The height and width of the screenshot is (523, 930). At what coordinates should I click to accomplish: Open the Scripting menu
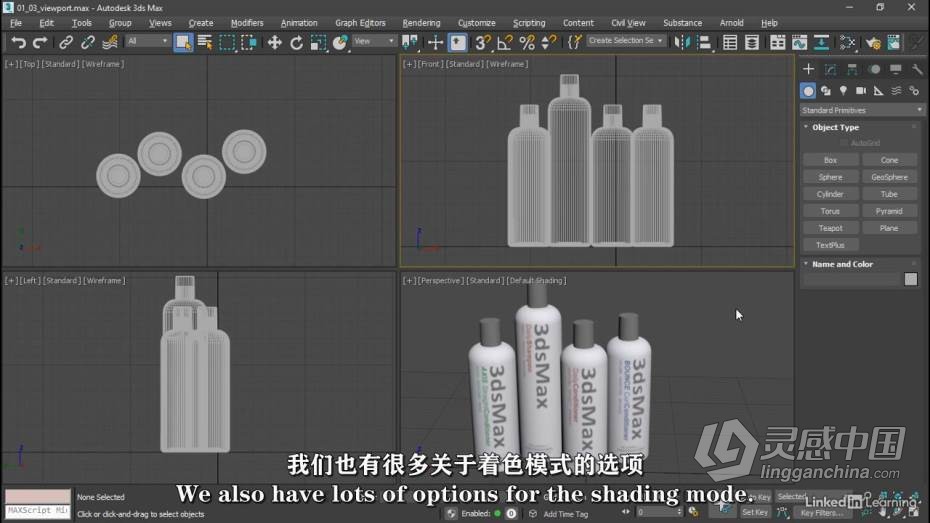[x=529, y=23]
